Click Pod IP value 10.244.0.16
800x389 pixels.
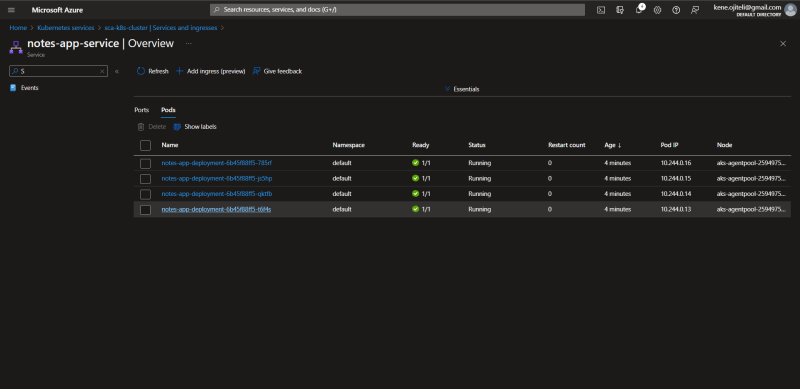pyautogui.click(x=676, y=163)
